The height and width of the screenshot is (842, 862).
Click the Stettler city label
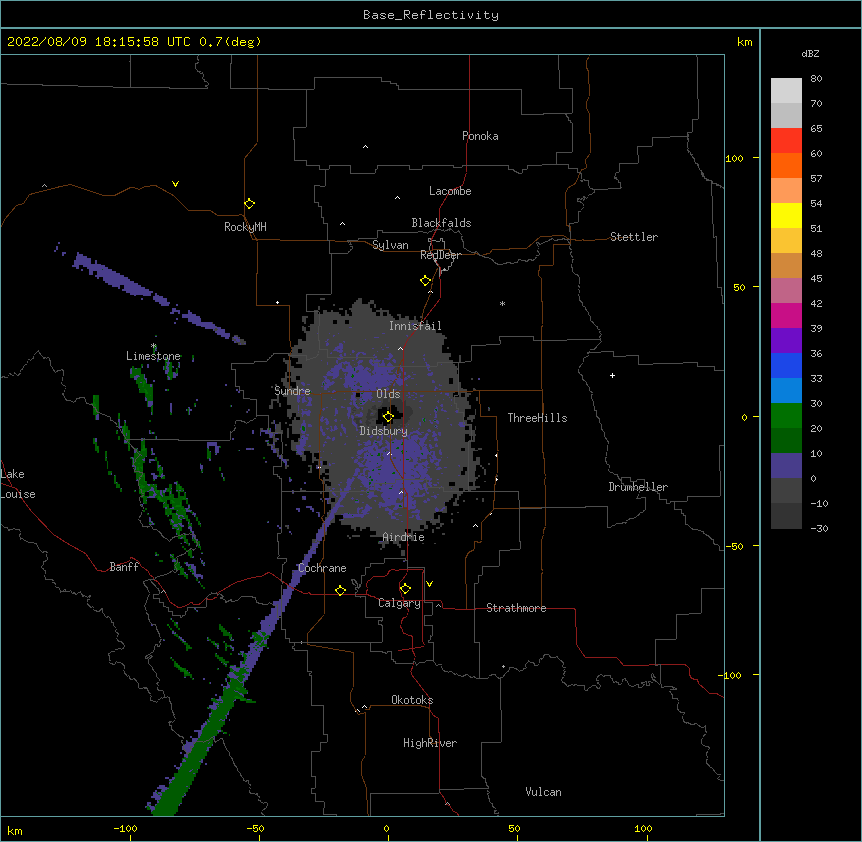[634, 237]
